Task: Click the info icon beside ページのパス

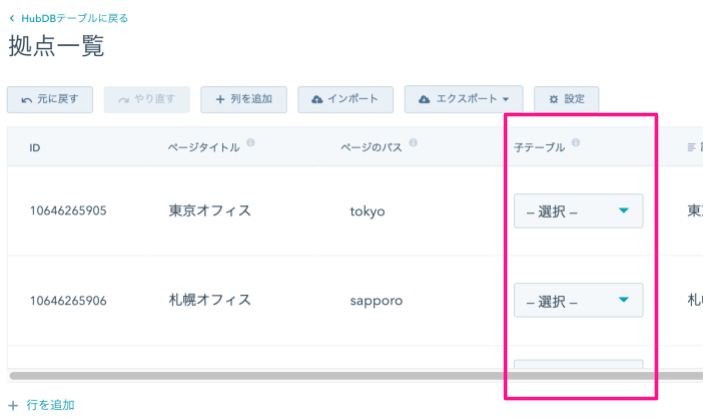Action: click(413, 144)
